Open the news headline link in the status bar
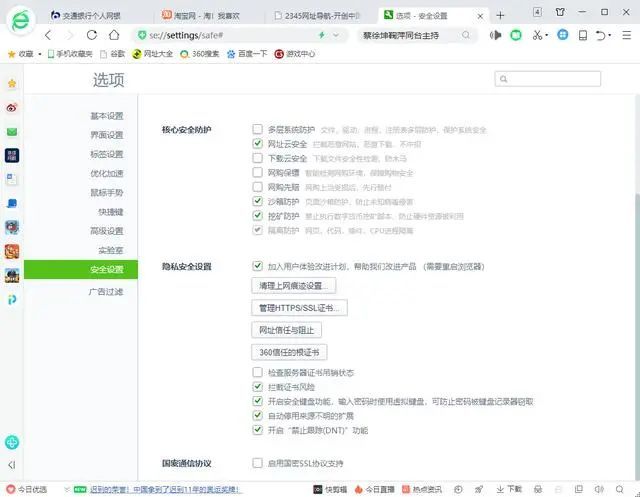The width and height of the screenshot is (640, 497). point(164,489)
